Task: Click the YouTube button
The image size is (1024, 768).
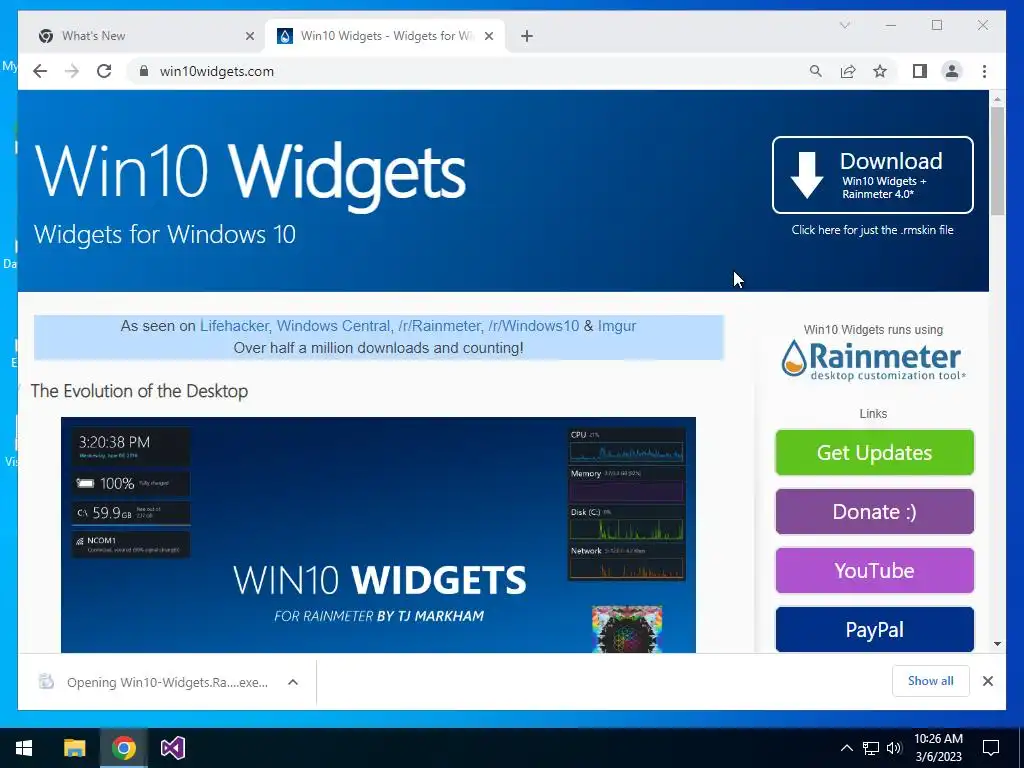Action: tap(874, 571)
